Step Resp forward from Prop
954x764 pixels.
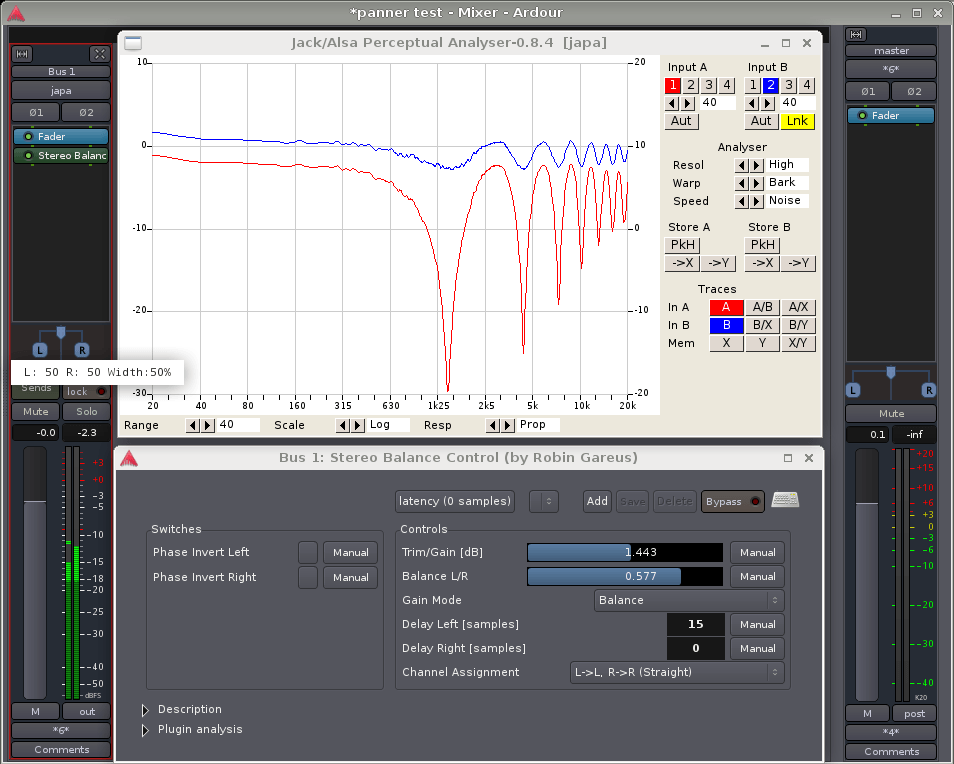(508, 425)
